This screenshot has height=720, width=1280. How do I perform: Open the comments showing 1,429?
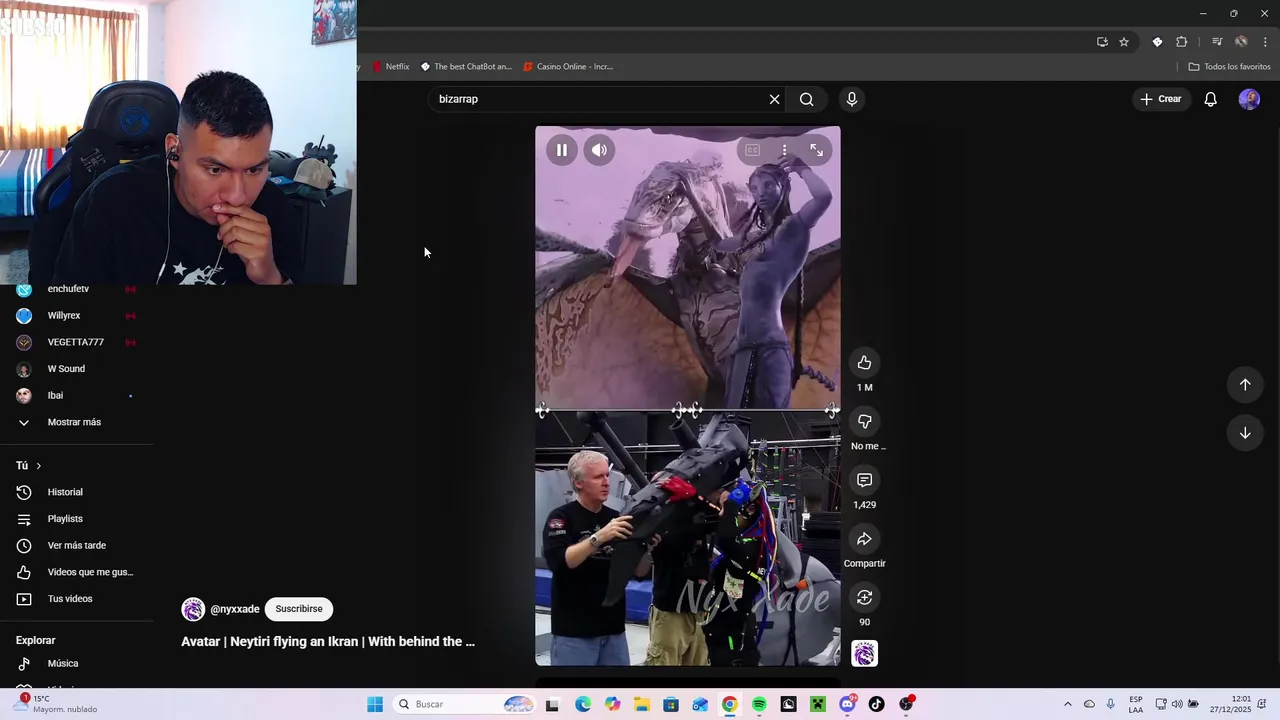pos(864,480)
